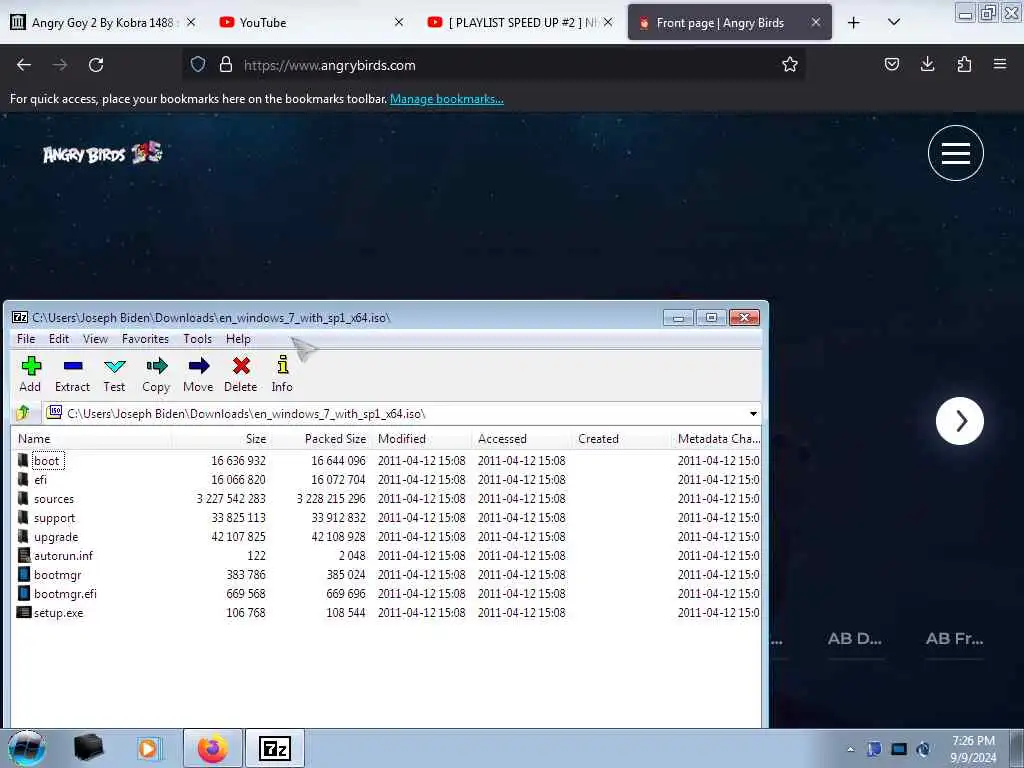1024x768 pixels.
Task: Sort by the Modified column header
Action: (421, 439)
